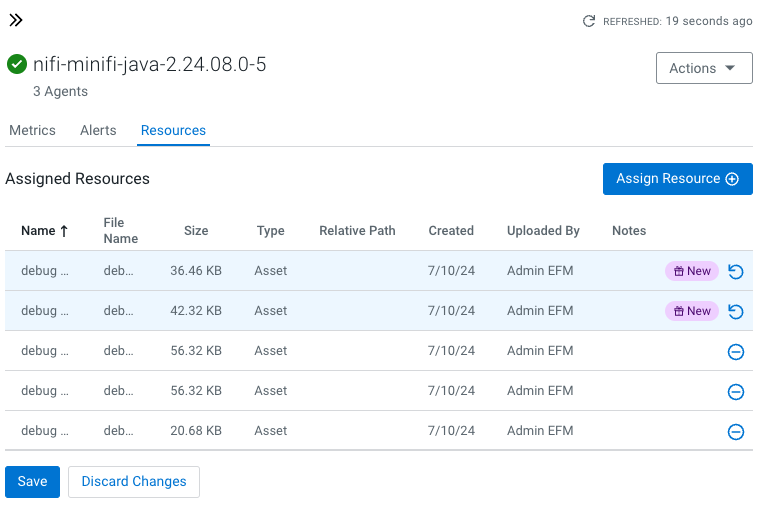Click the Assign Resource button
763x507 pixels.
point(677,179)
